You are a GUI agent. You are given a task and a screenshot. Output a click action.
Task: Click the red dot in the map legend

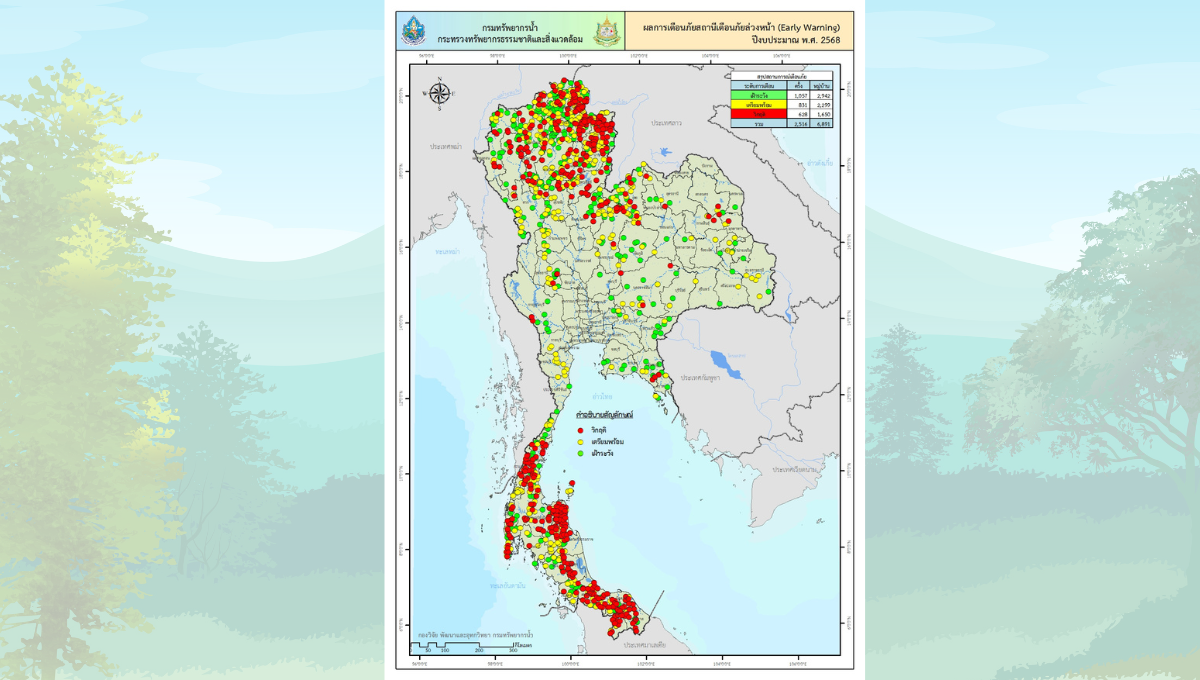coord(581,428)
